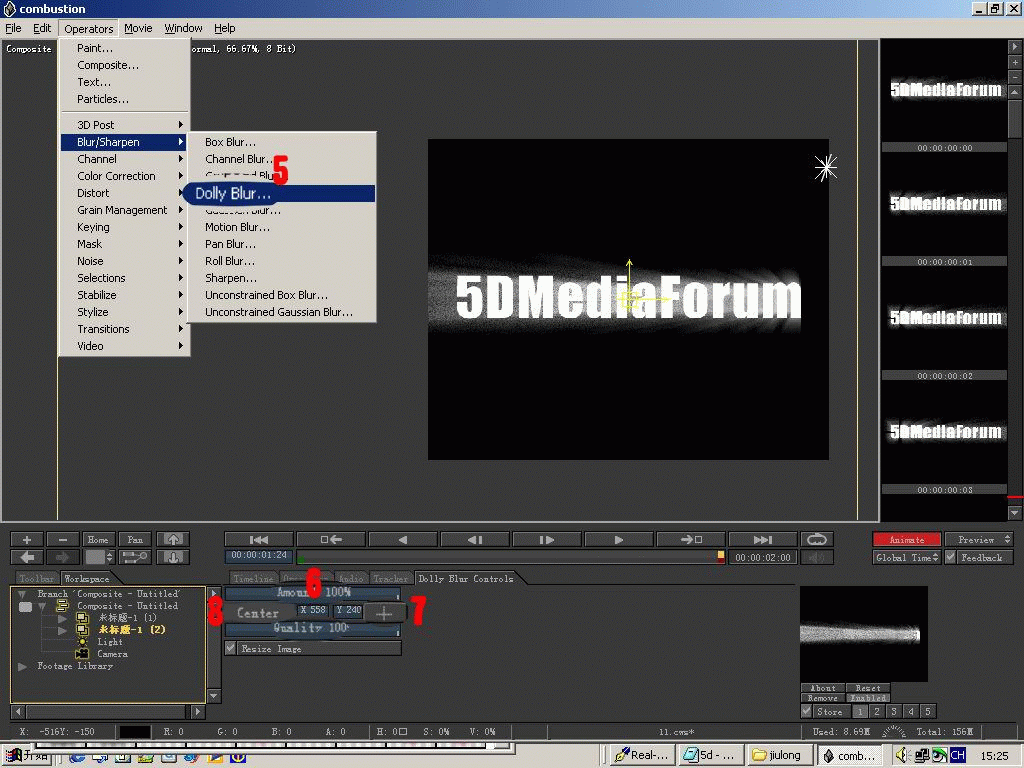Image resolution: width=1024 pixels, height=768 pixels.
Task: Click the stepper next to the gray view box
Action: click(110, 557)
